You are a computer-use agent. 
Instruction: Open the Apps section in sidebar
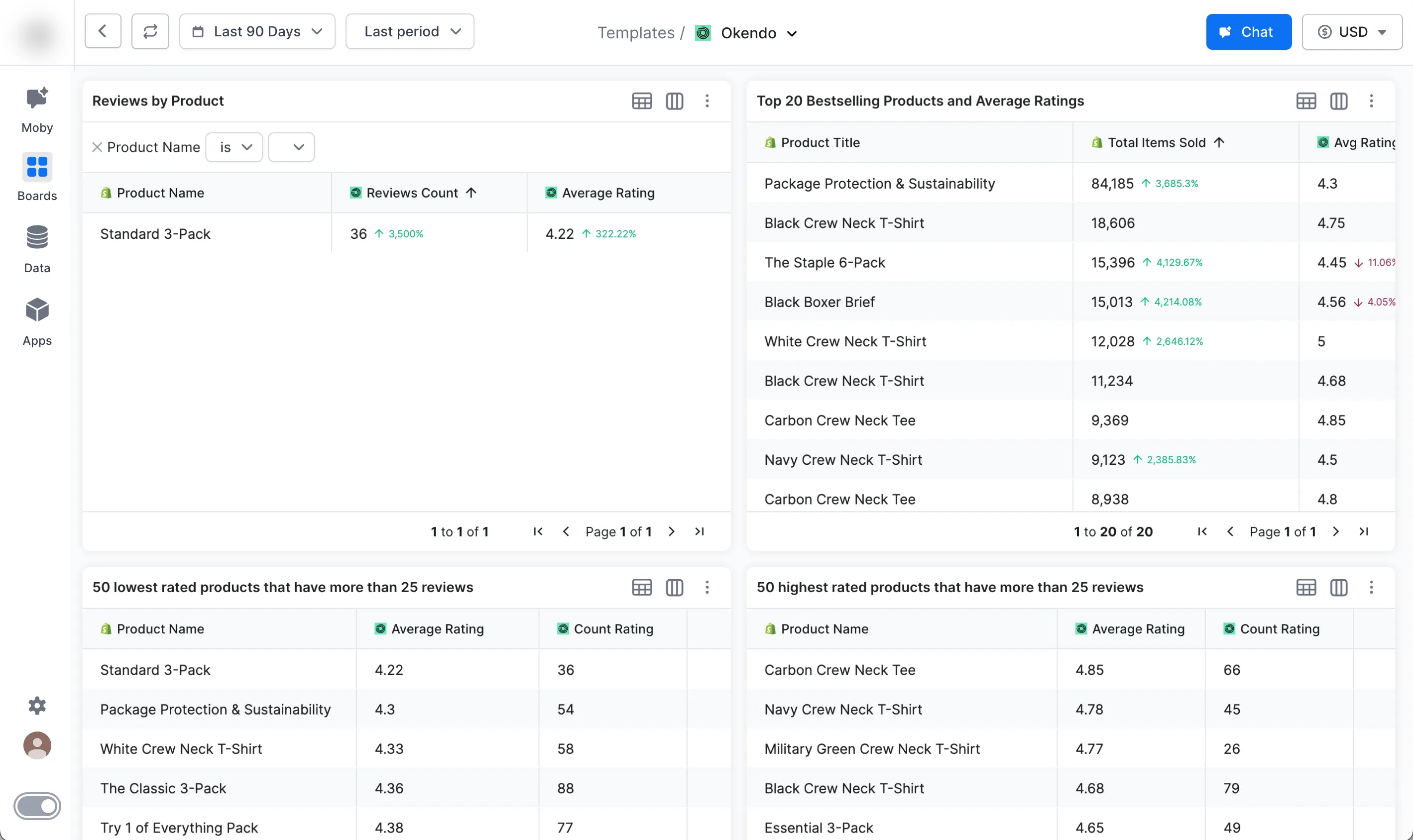(37, 321)
